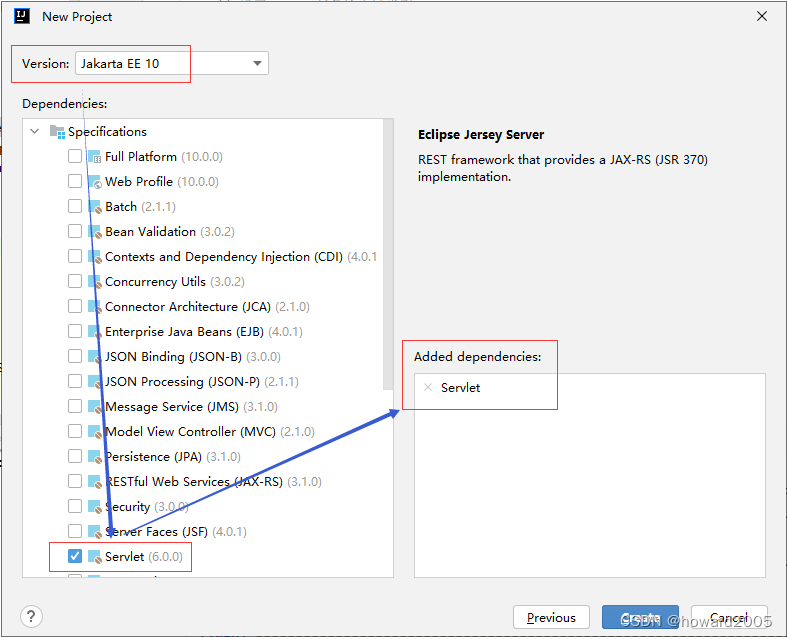
Task: Select the Bean Validation row text
Action: (170, 231)
